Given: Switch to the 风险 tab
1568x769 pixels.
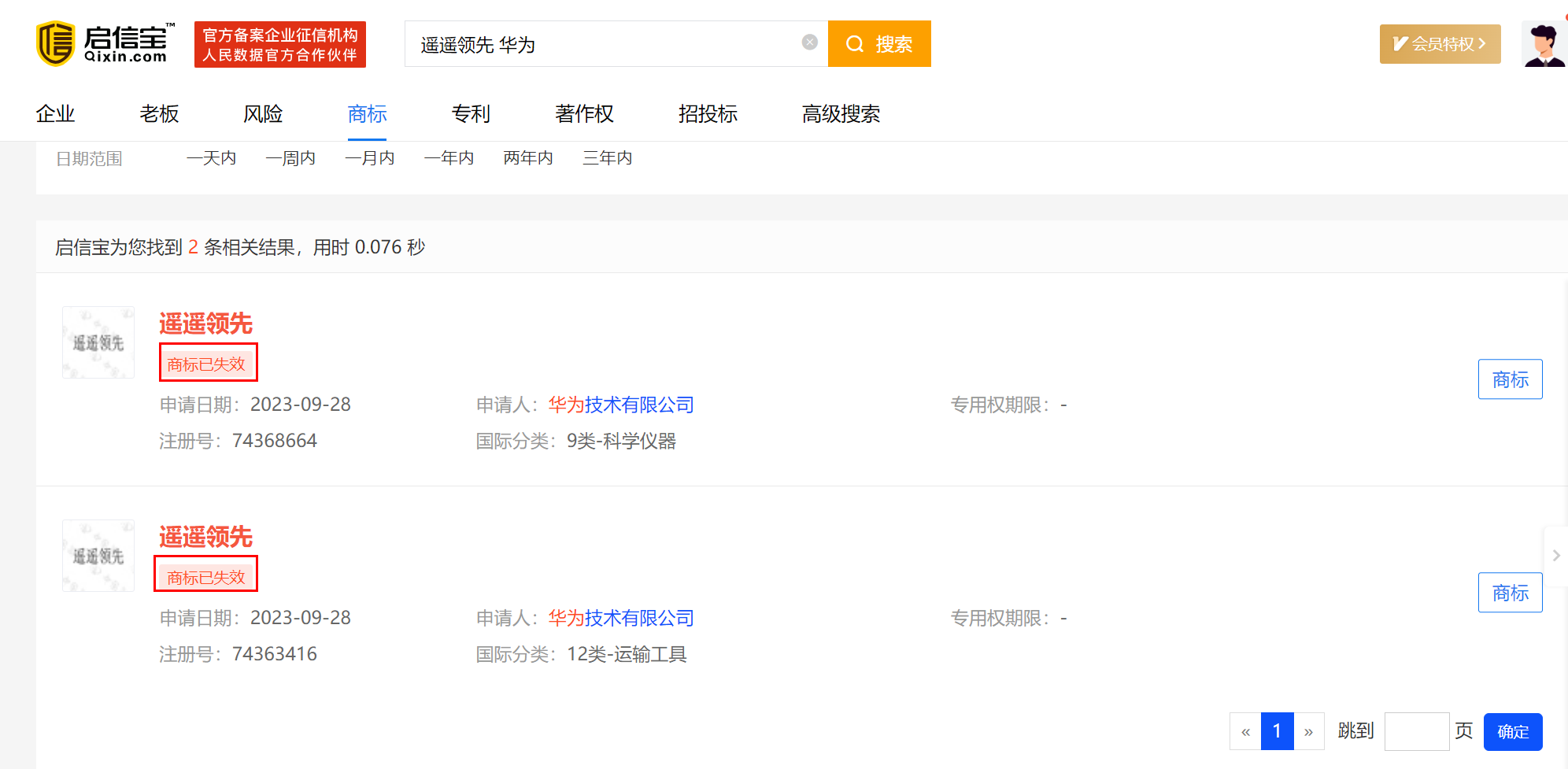Looking at the screenshot, I should [x=263, y=114].
